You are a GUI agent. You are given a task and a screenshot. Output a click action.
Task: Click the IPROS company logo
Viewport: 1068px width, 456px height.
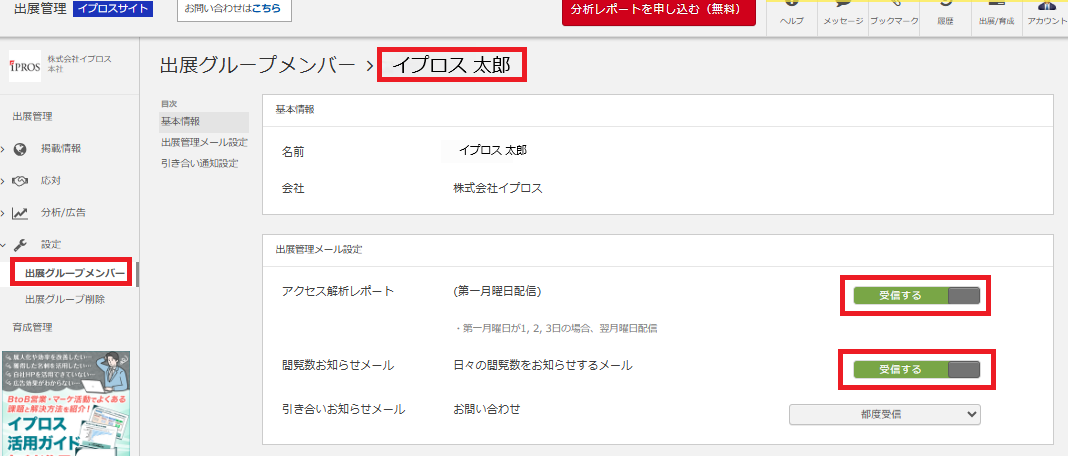tap(23, 66)
